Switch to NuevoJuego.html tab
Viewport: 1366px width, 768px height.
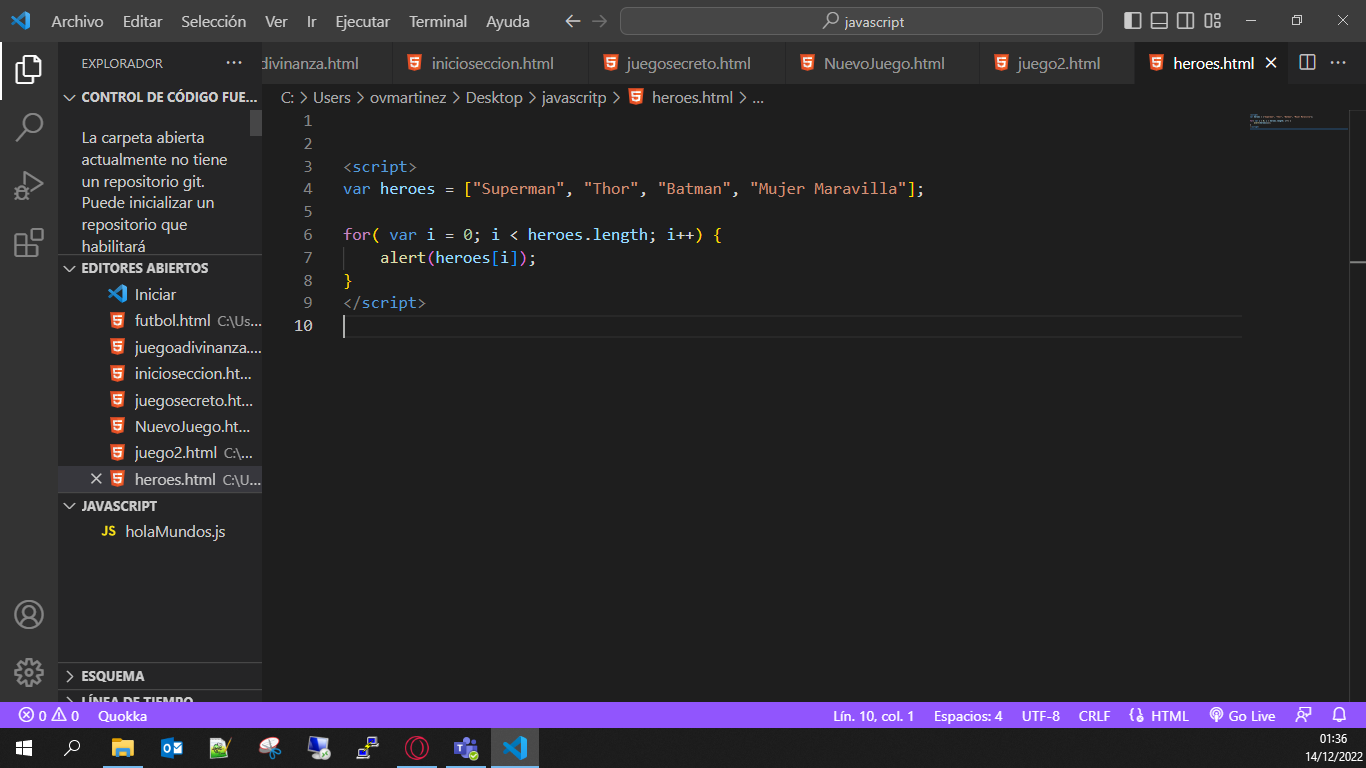pos(882,63)
